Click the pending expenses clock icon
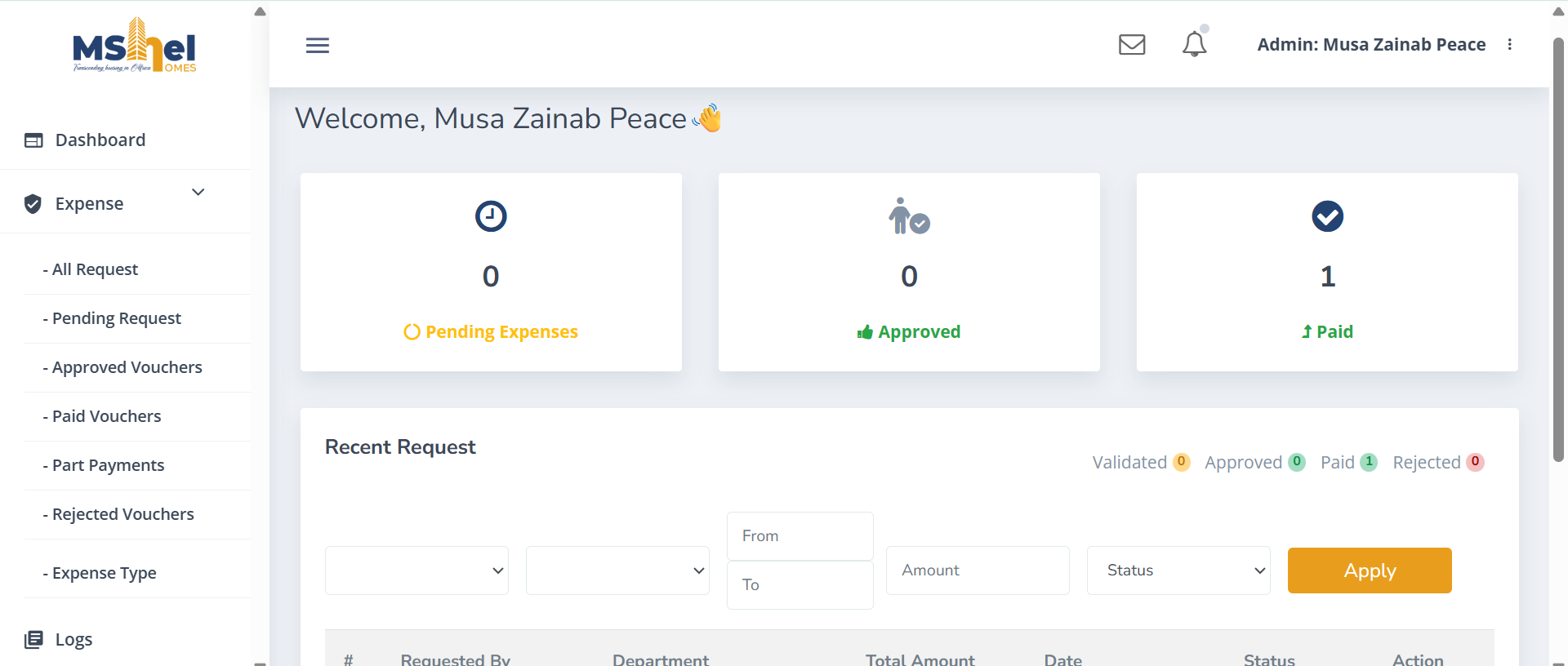Viewport: 1568px width, 666px height. coord(491,216)
